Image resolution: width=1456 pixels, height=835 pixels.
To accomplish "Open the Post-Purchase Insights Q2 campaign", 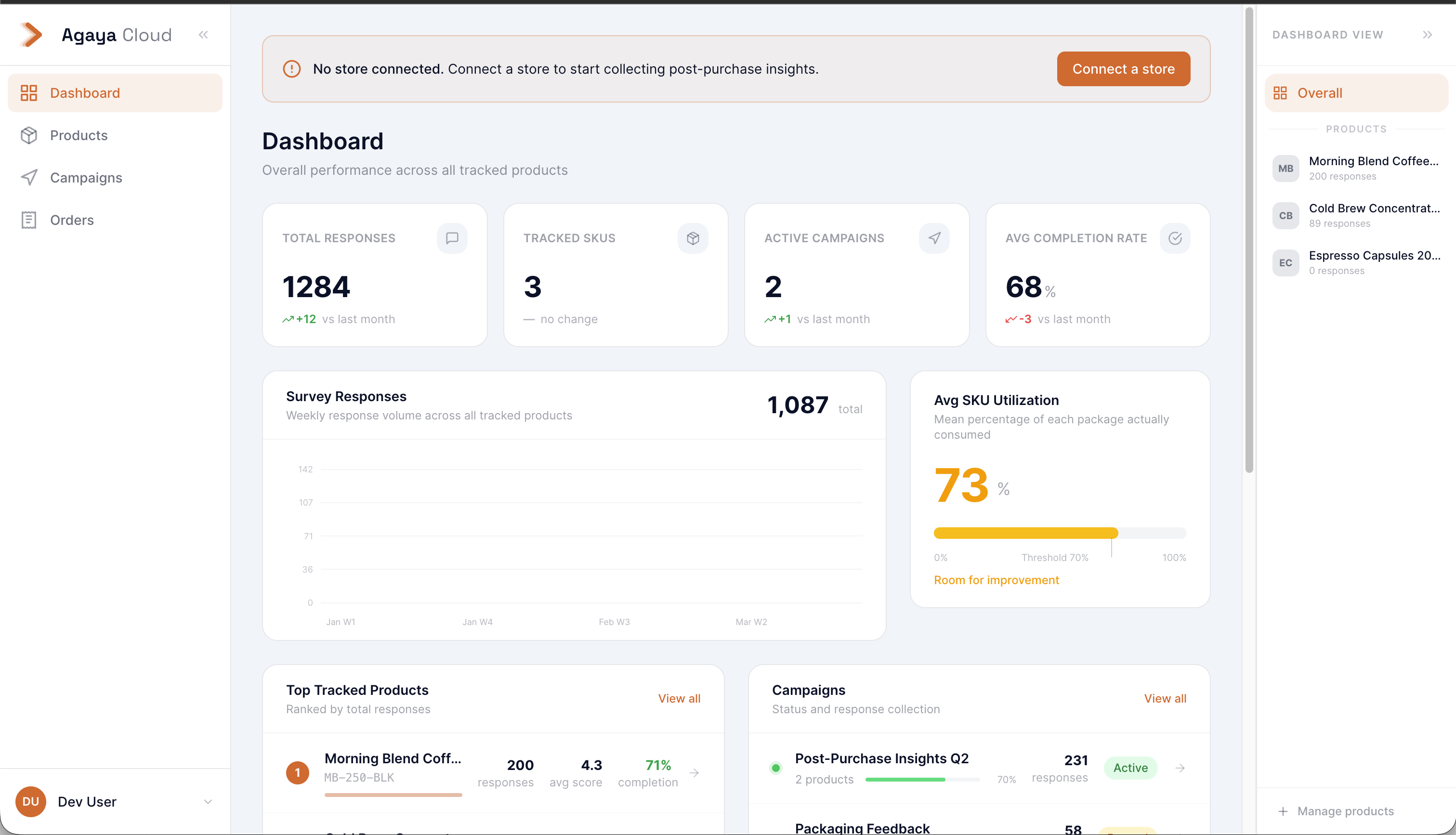I will pyautogui.click(x=979, y=768).
